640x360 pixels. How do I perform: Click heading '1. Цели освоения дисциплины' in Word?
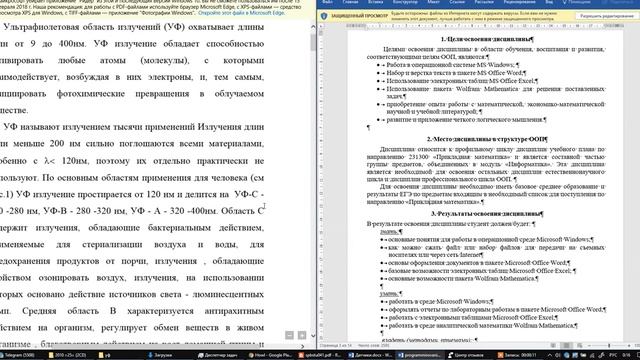[487, 39]
